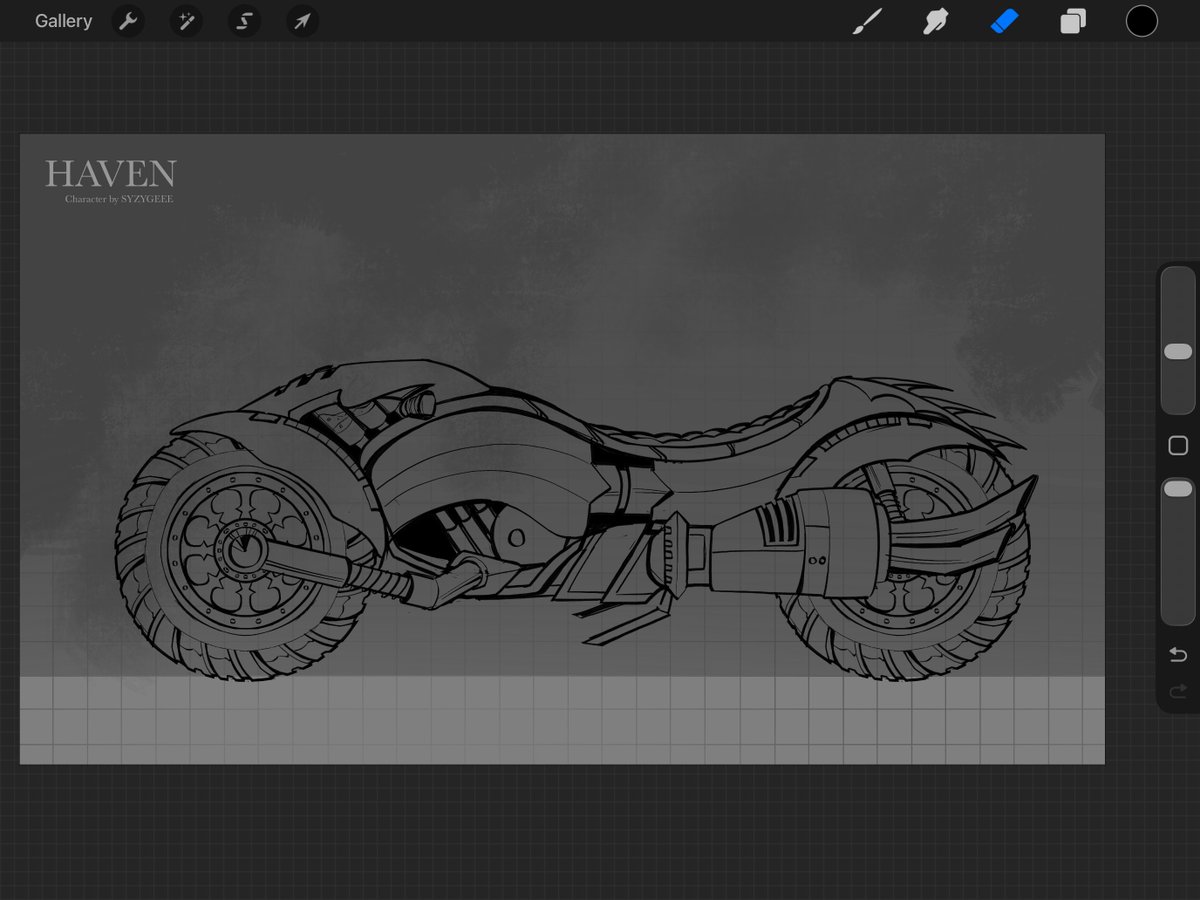Select the Smudge tool
The height and width of the screenshot is (900, 1200).
click(935, 21)
